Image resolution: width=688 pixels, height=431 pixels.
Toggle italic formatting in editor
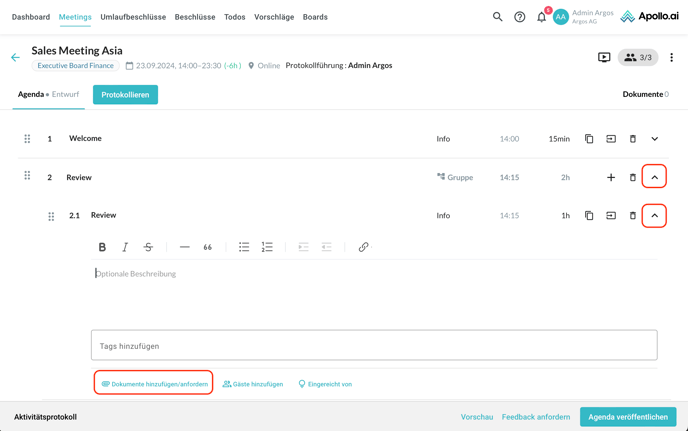click(x=125, y=247)
